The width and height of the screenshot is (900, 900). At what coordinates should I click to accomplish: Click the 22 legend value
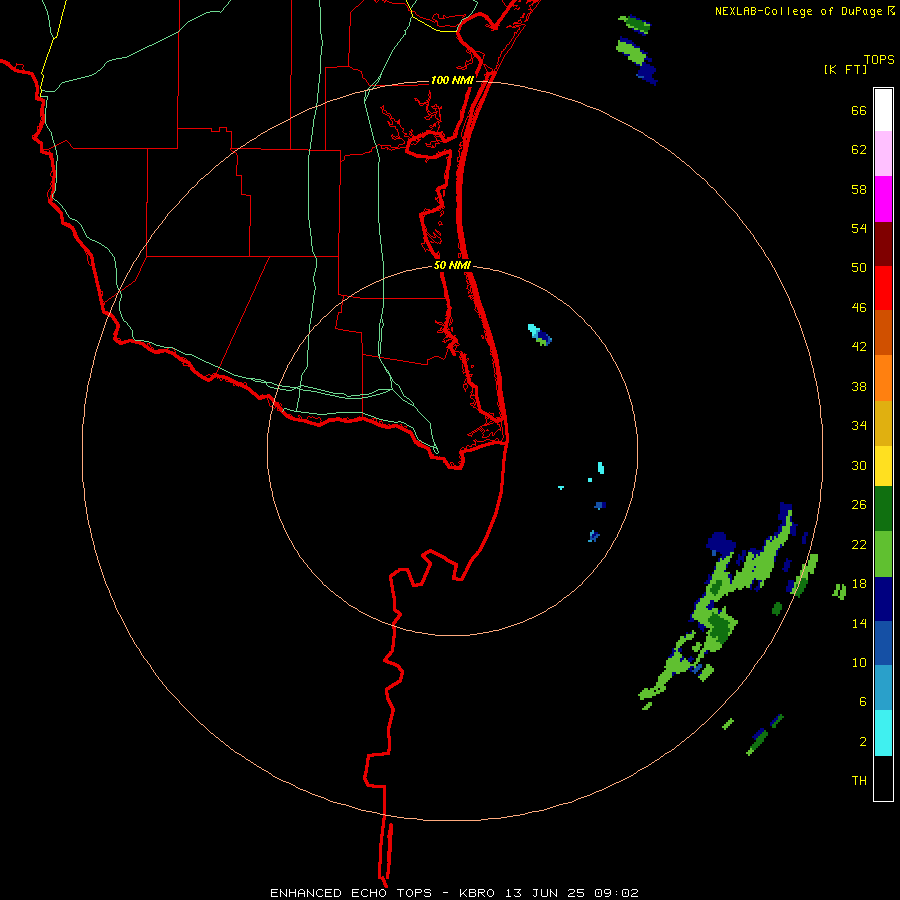(x=859, y=544)
